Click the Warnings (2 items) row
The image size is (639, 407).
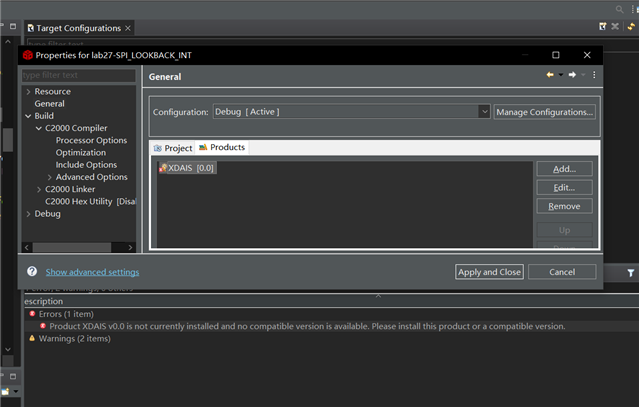75,338
